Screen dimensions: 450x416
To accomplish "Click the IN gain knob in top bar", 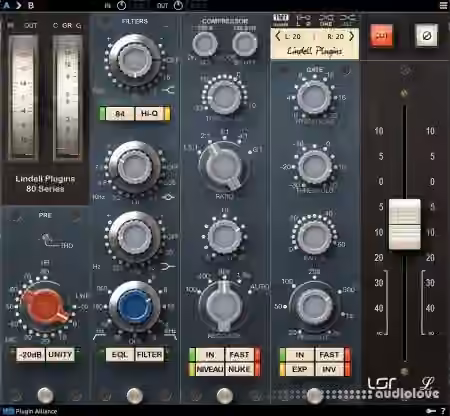I will click(122, 5).
